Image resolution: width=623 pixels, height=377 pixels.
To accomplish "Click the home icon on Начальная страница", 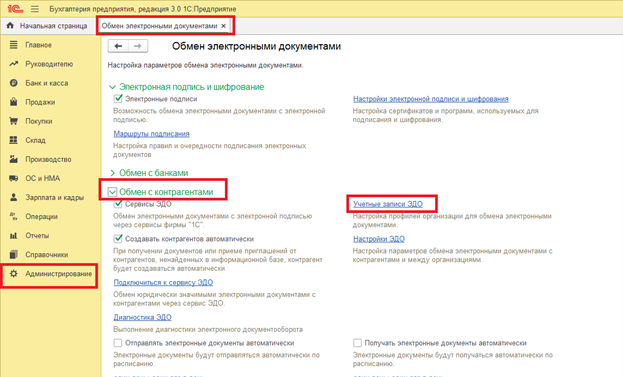I will tap(10, 26).
